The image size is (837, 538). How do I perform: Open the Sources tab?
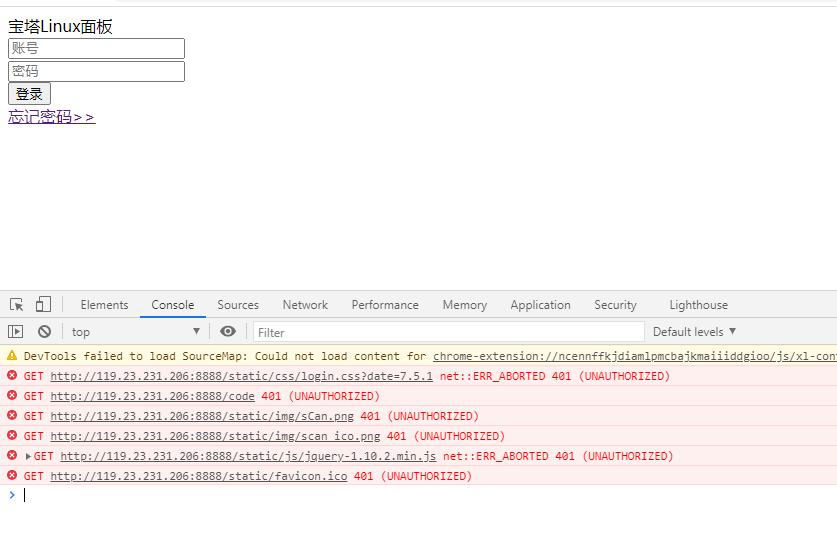(238, 305)
